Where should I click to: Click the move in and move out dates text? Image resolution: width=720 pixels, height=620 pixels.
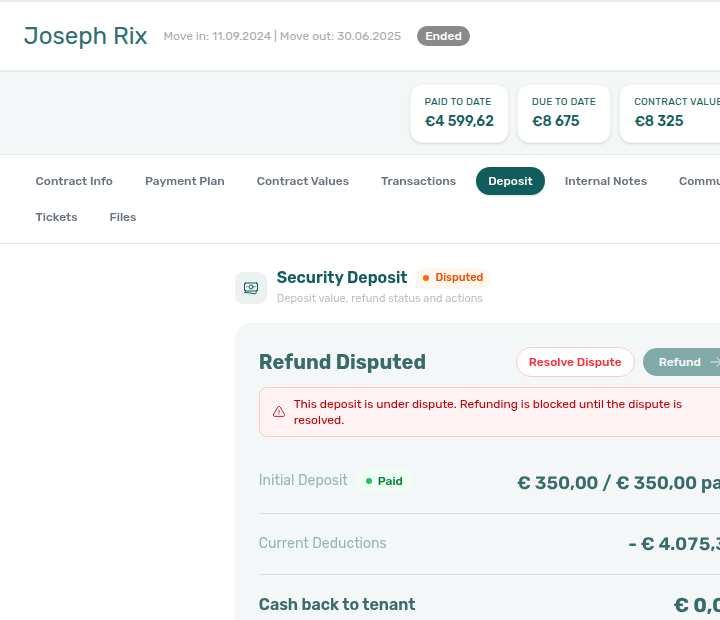coord(282,36)
